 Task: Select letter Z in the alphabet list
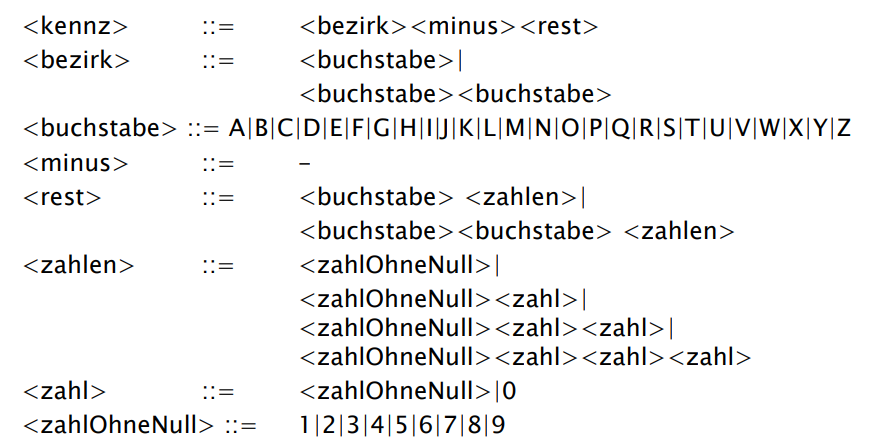coord(843,128)
